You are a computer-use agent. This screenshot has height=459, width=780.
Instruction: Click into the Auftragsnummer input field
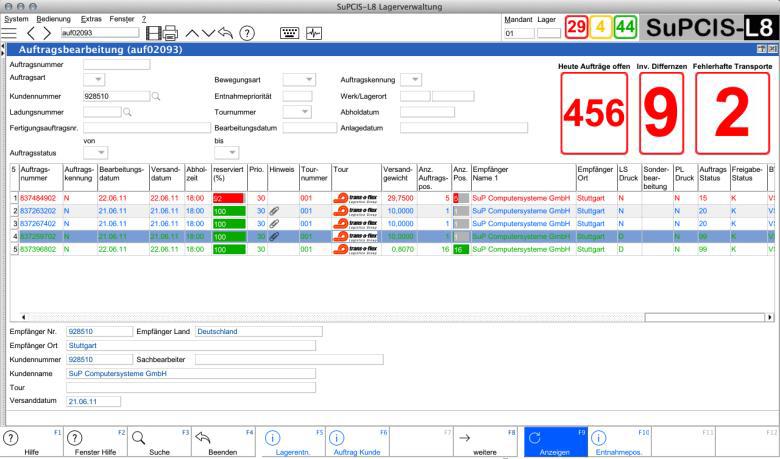(116, 64)
